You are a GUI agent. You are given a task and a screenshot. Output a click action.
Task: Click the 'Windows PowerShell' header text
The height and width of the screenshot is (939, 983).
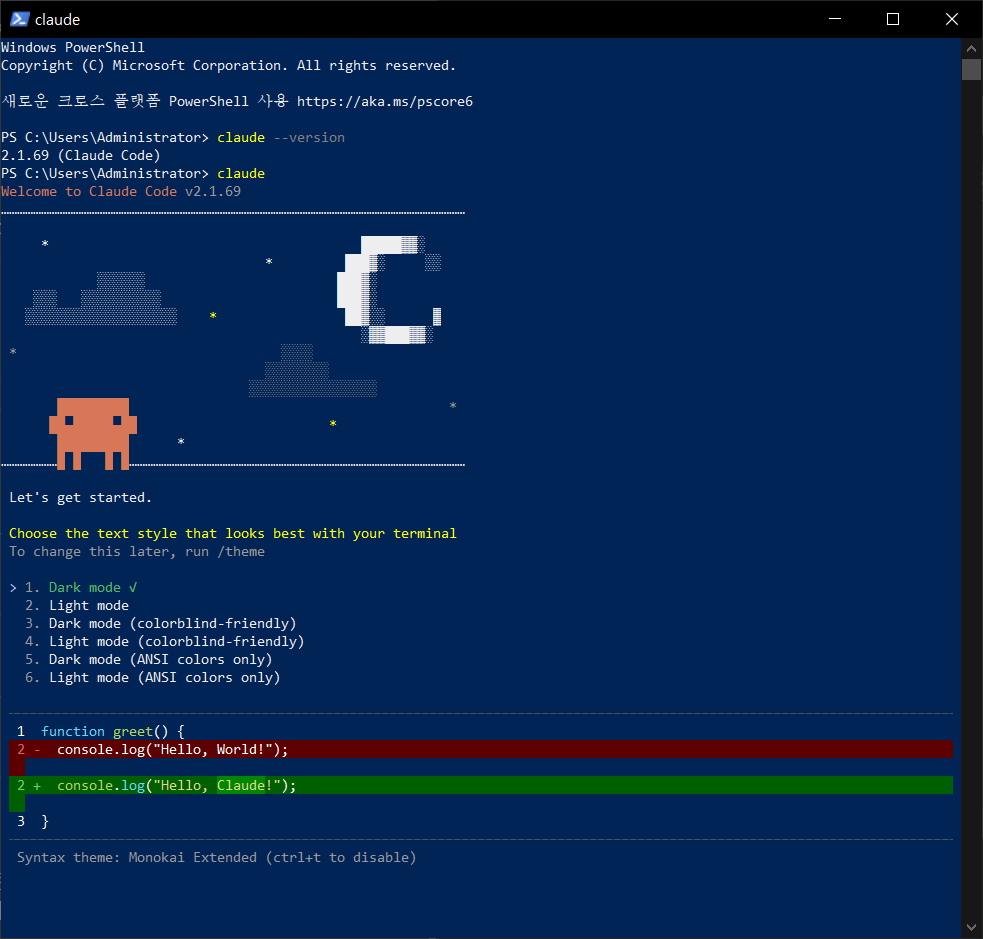[x=73, y=48]
